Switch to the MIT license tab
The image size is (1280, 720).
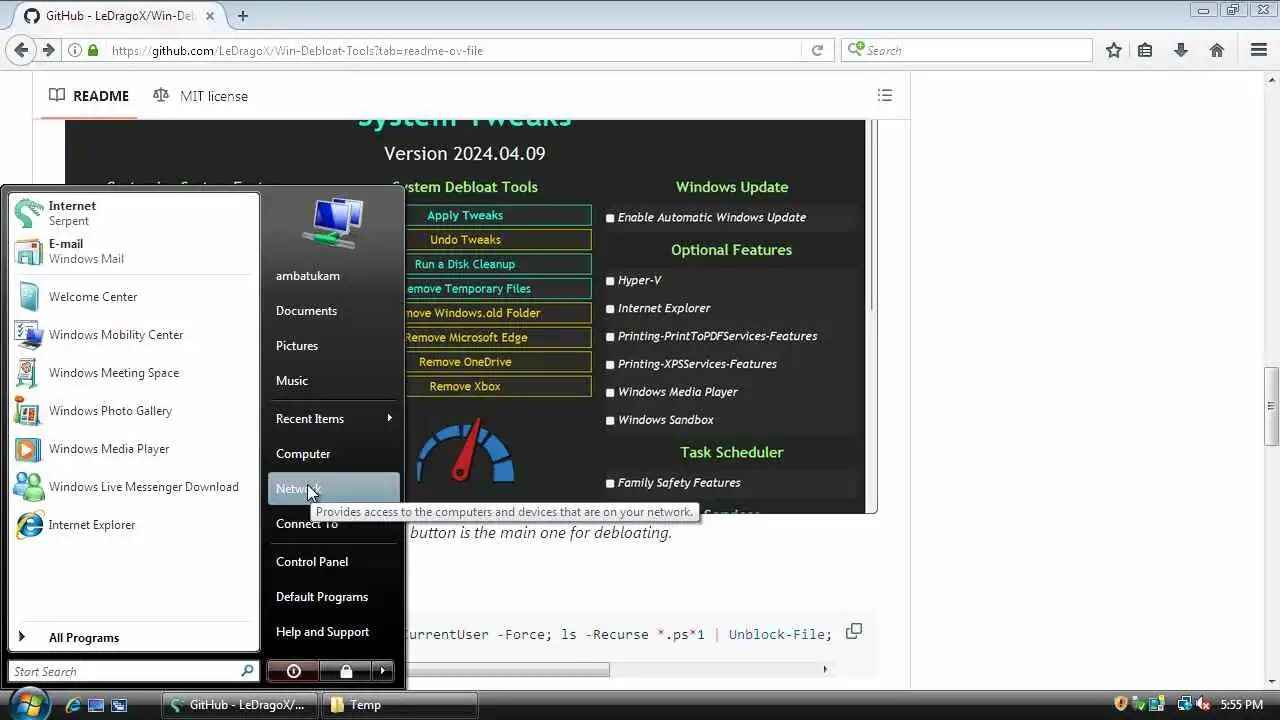tap(200, 96)
